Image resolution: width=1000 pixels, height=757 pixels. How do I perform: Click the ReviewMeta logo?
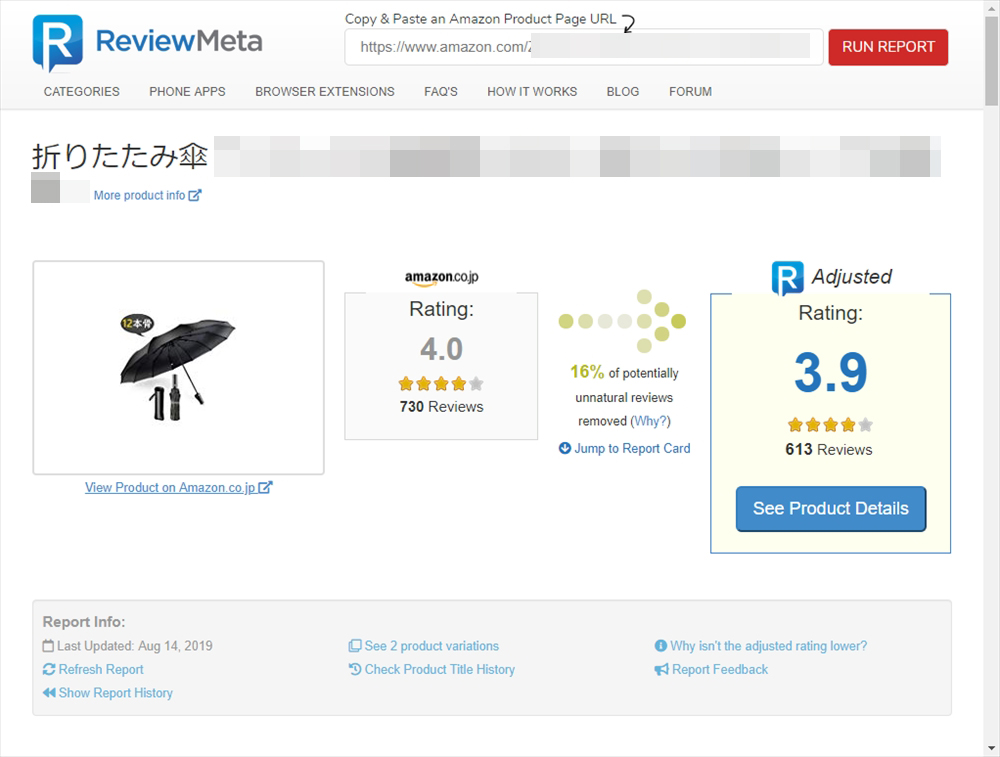tap(147, 42)
